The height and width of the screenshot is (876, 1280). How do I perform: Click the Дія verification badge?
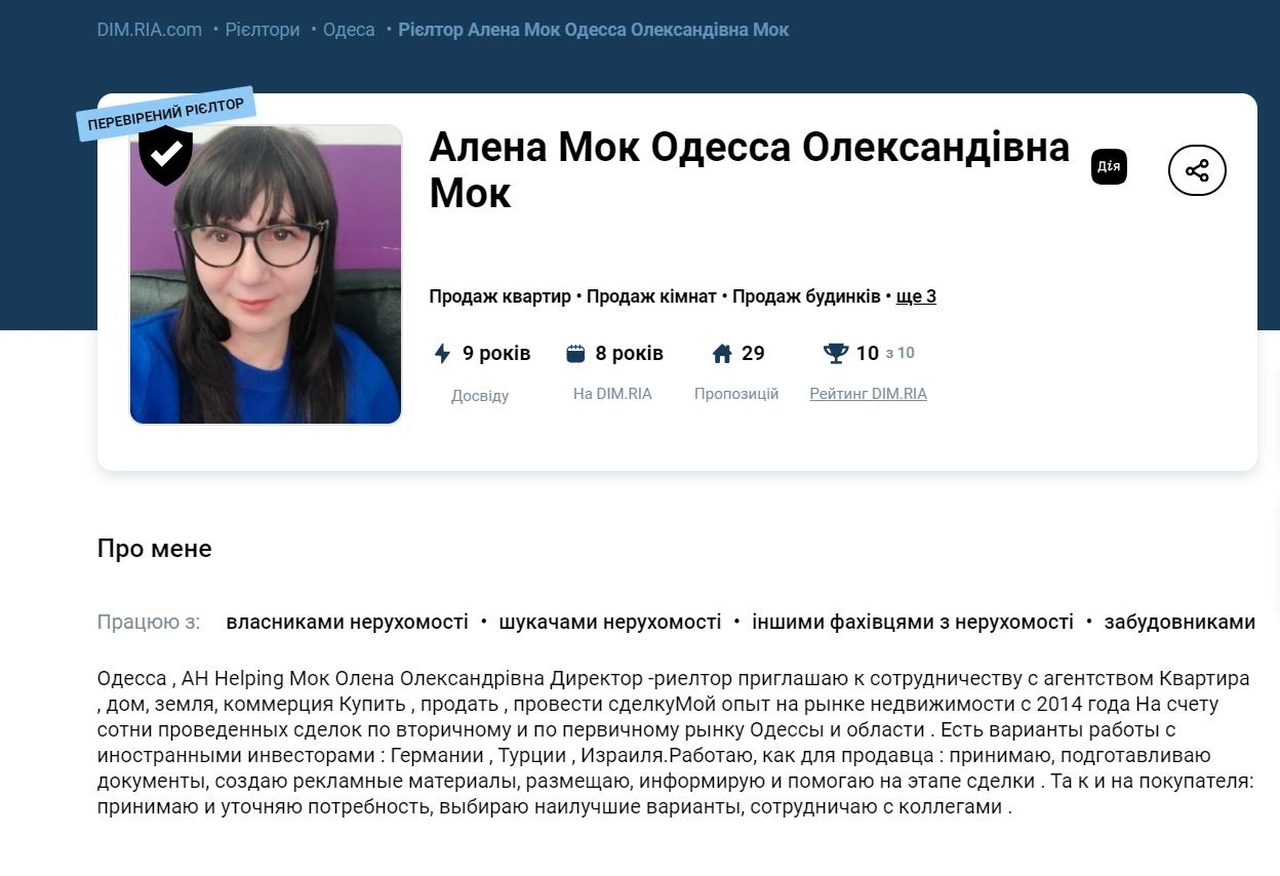(1109, 167)
